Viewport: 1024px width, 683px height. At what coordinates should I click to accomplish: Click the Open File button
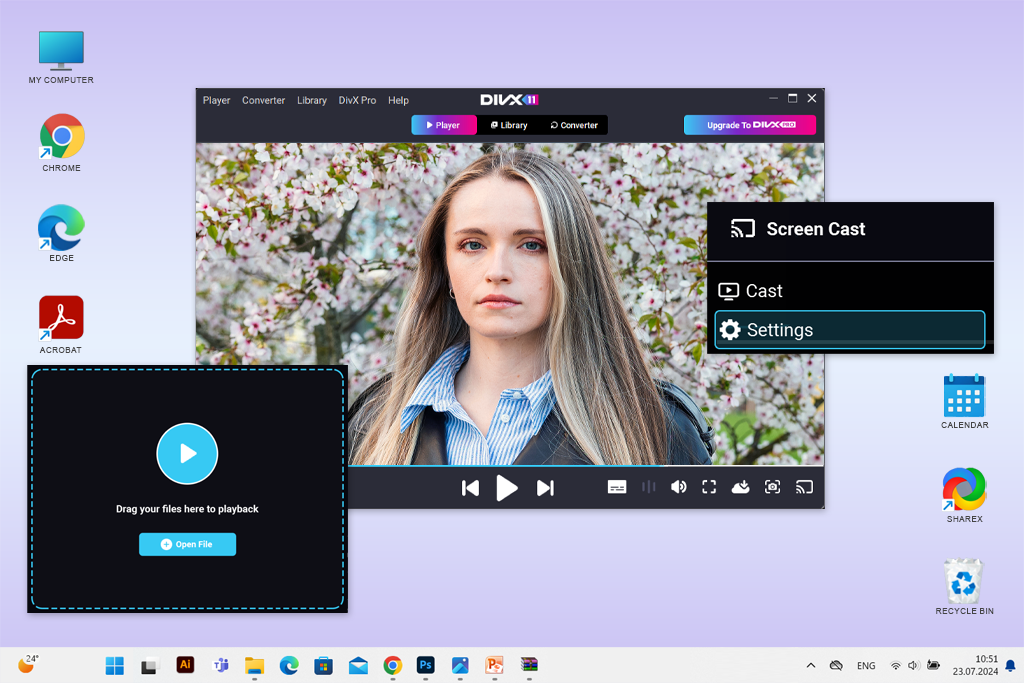tap(187, 544)
